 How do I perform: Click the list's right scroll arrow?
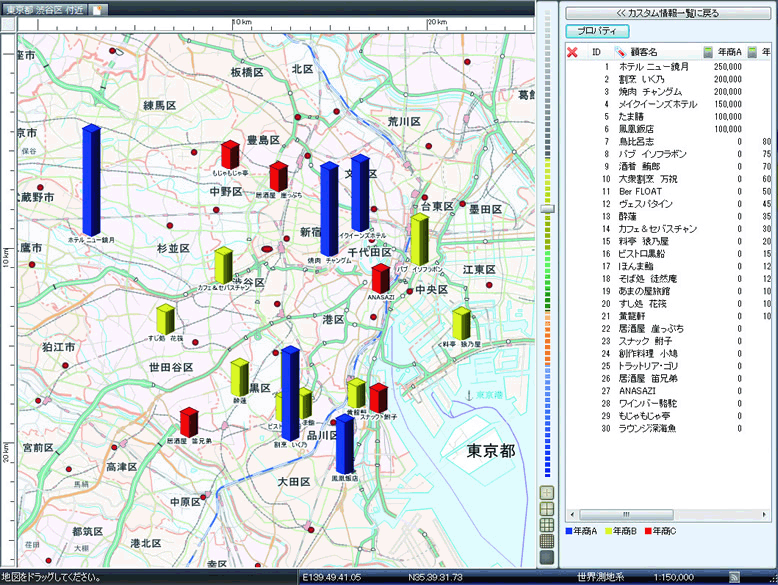(x=764, y=514)
